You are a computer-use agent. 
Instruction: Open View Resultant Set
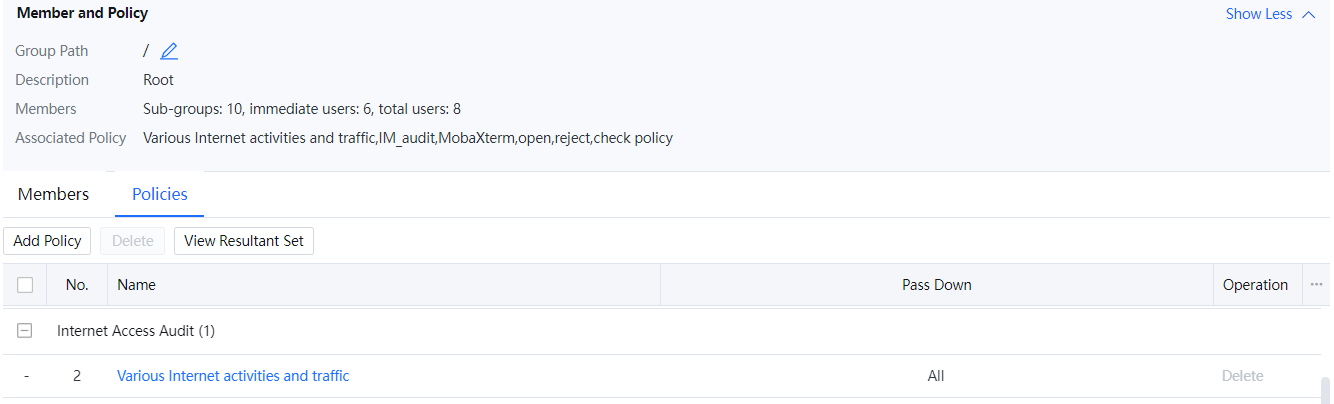tap(244, 241)
